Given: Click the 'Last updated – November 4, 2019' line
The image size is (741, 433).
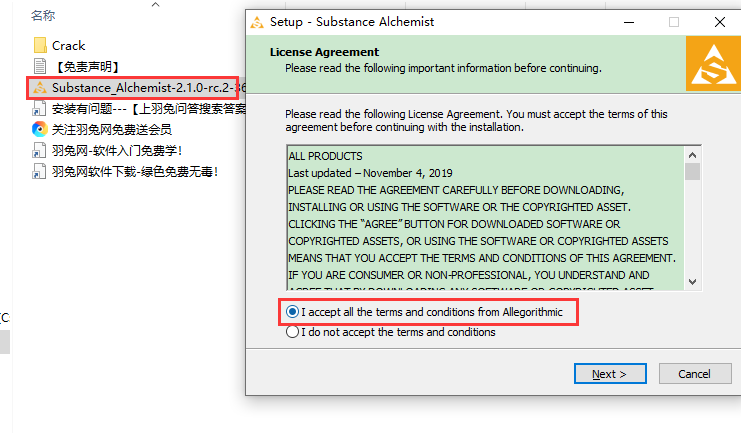Looking at the screenshot, I should click(x=370, y=173).
